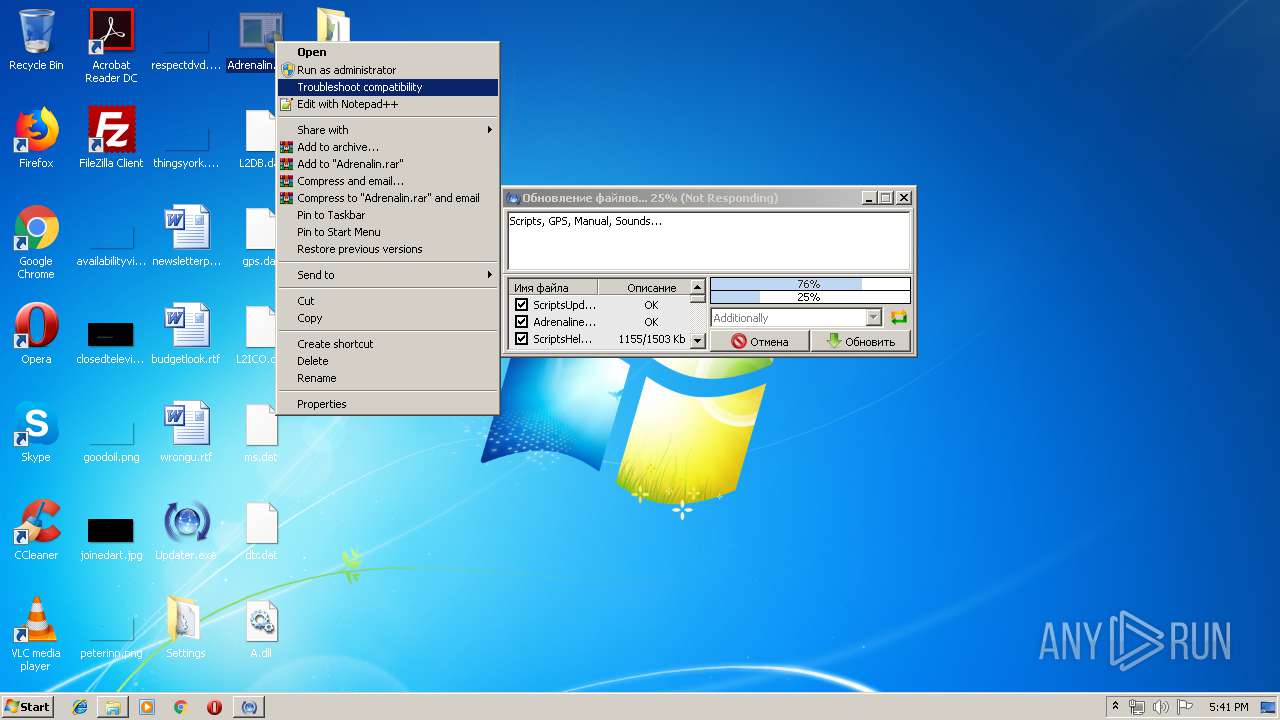Click file list scrollbar down arrow
The height and width of the screenshot is (720, 1280).
click(698, 340)
